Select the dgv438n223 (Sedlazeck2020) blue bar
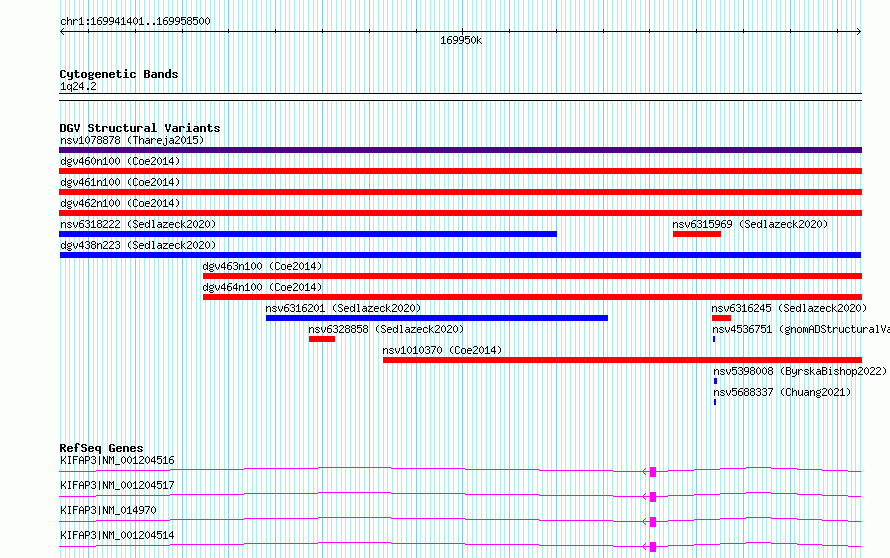Image resolution: width=890 pixels, height=558 pixels. [460, 255]
